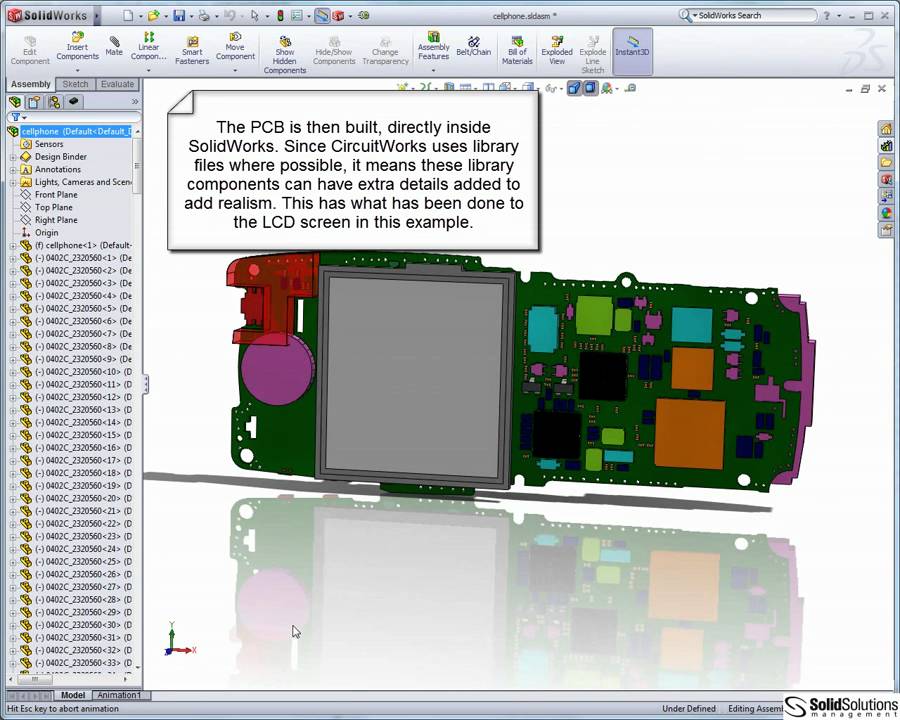Click the Explode Line Sketch button
The width and height of the screenshot is (900, 720).
592,55
